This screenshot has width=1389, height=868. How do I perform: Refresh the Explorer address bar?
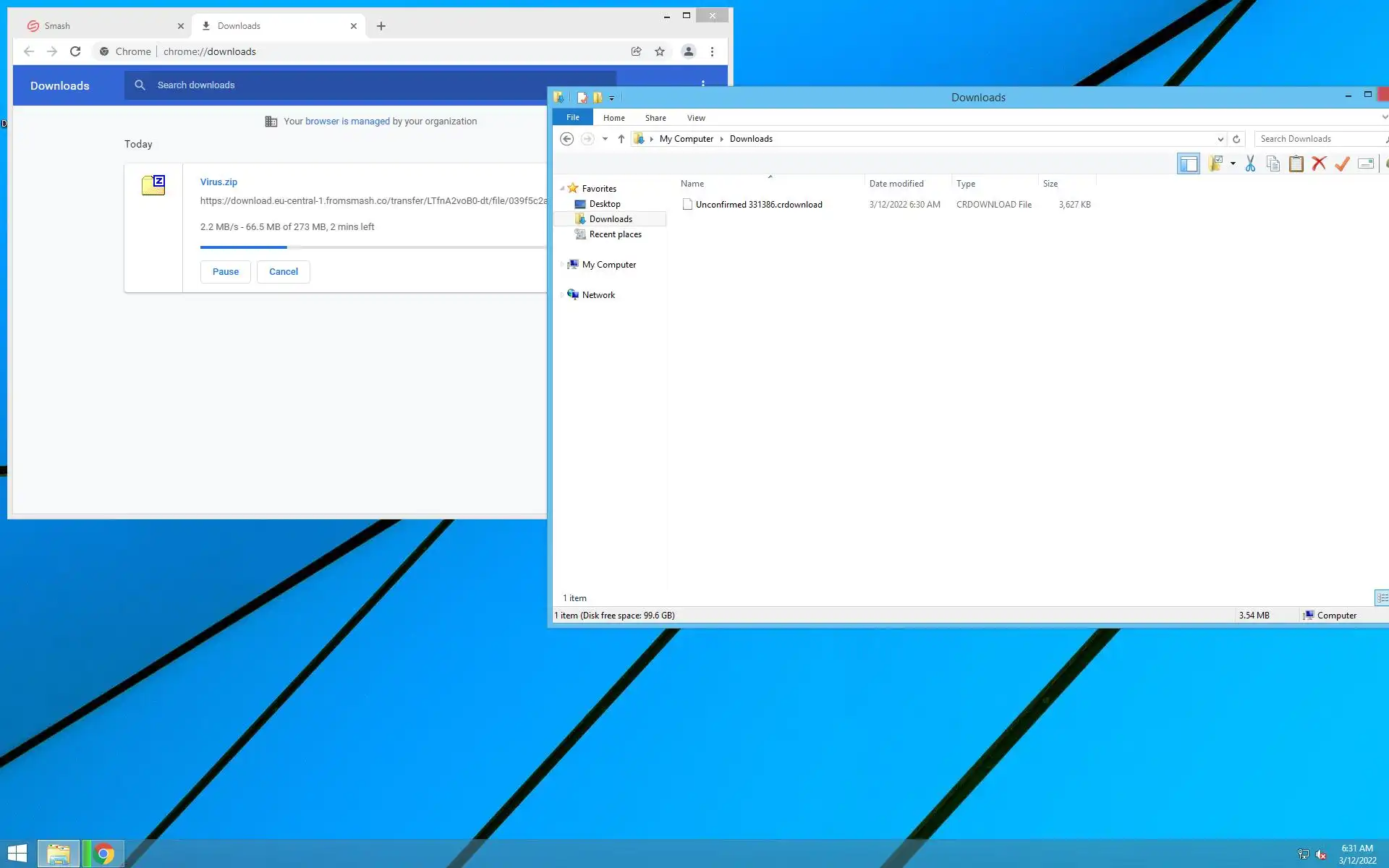click(1236, 139)
